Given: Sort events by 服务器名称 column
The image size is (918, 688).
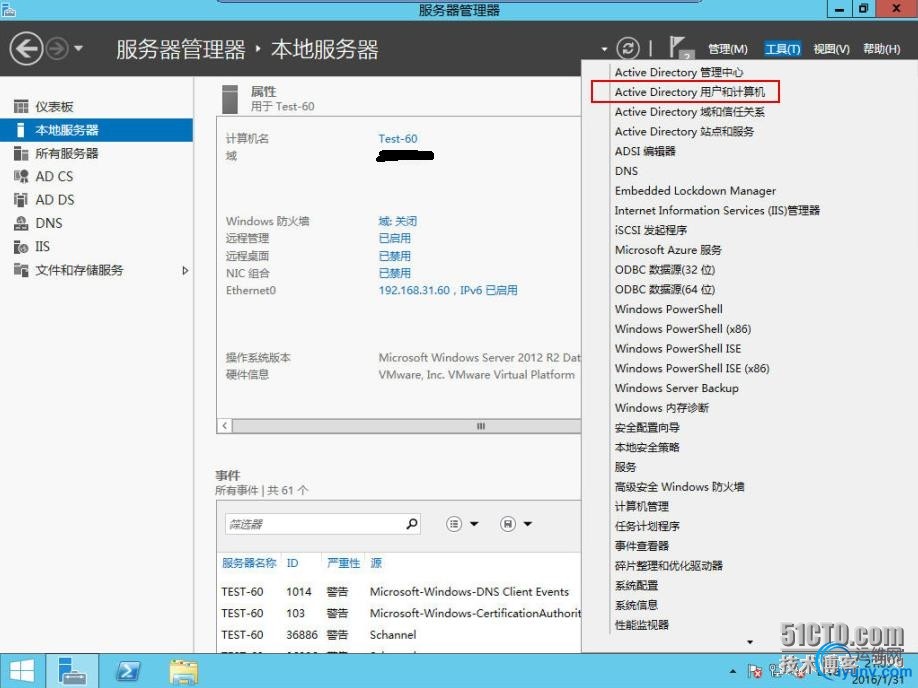Looking at the screenshot, I should [249, 563].
